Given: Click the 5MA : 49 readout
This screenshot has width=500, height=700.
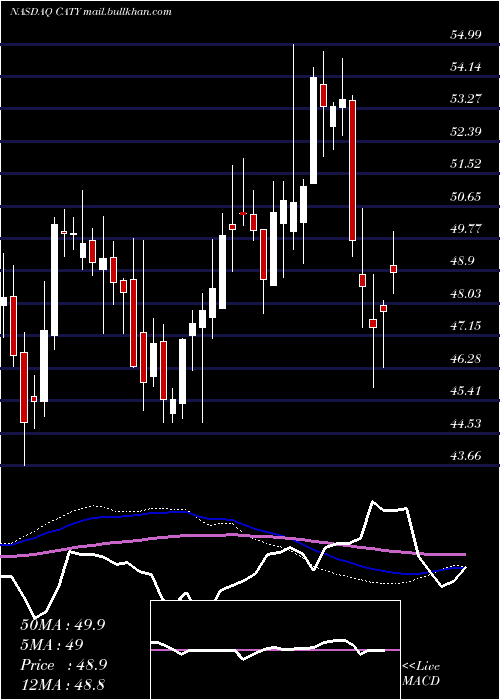Looking at the screenshot, I should (52, 645).
